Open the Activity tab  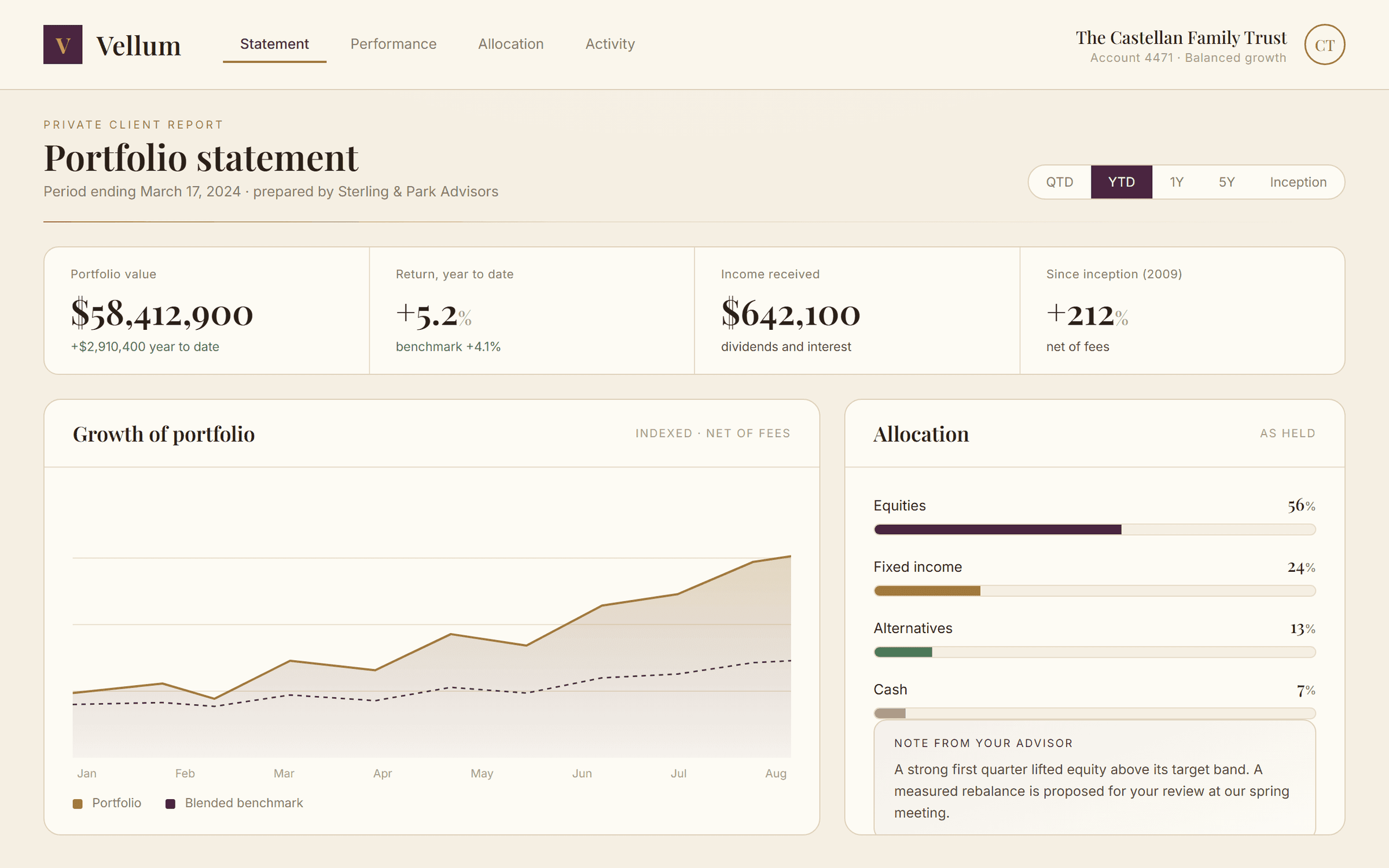pyautogui.click(x=610, y=44)
